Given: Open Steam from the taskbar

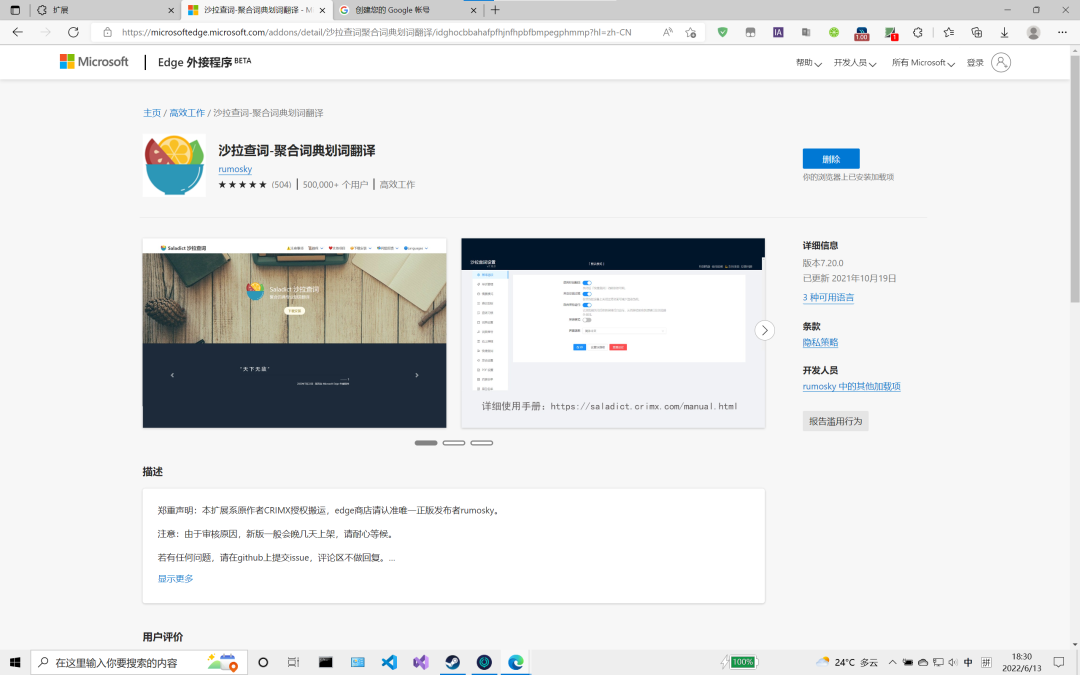Looking at the screenshot, I should tap(453, 662).
